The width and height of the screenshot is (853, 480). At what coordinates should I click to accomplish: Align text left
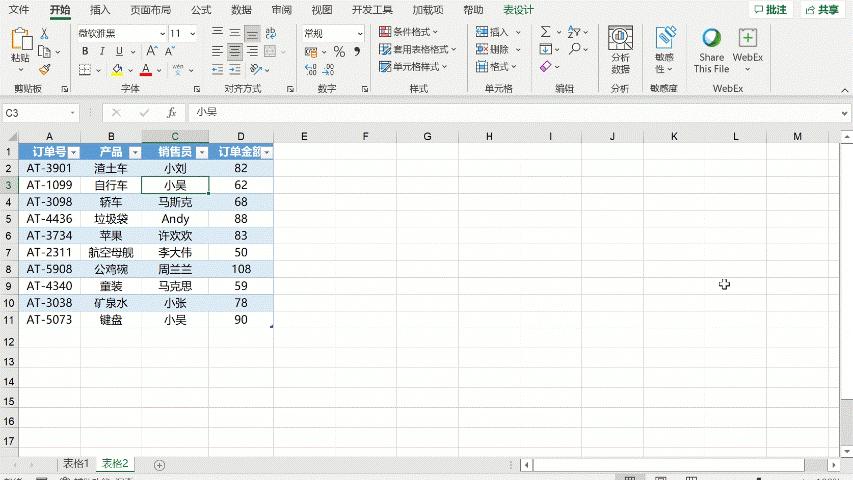click(x=217, y=52)
